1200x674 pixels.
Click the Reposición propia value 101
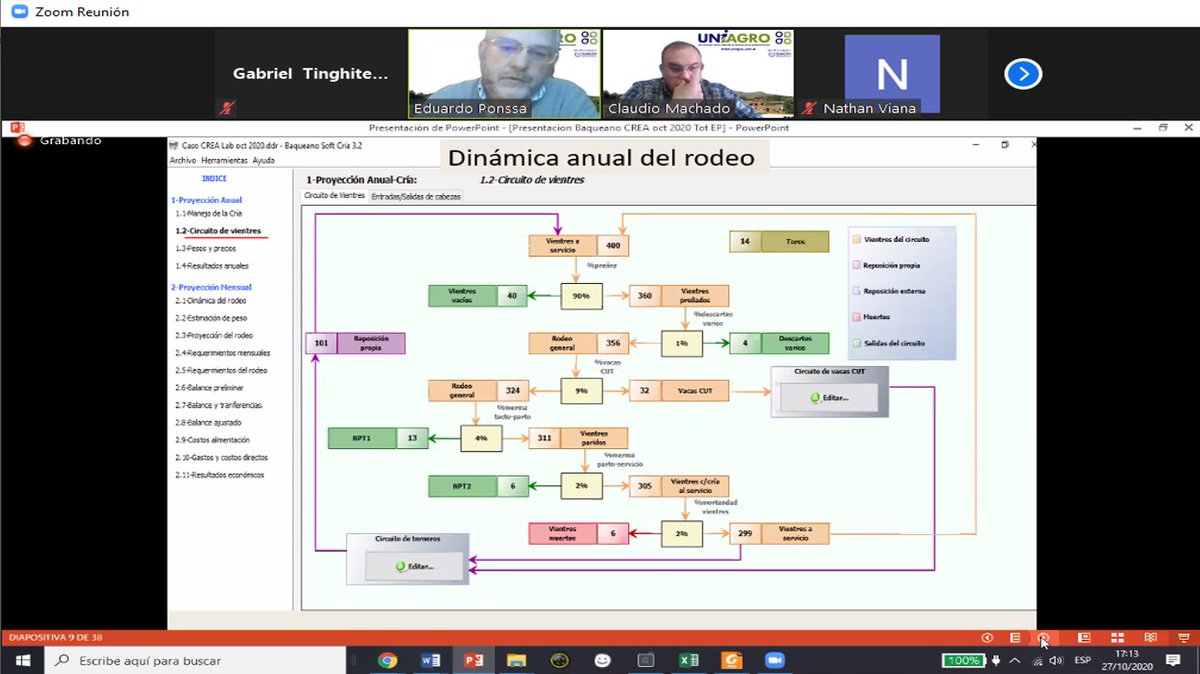(x=321, y=343)
